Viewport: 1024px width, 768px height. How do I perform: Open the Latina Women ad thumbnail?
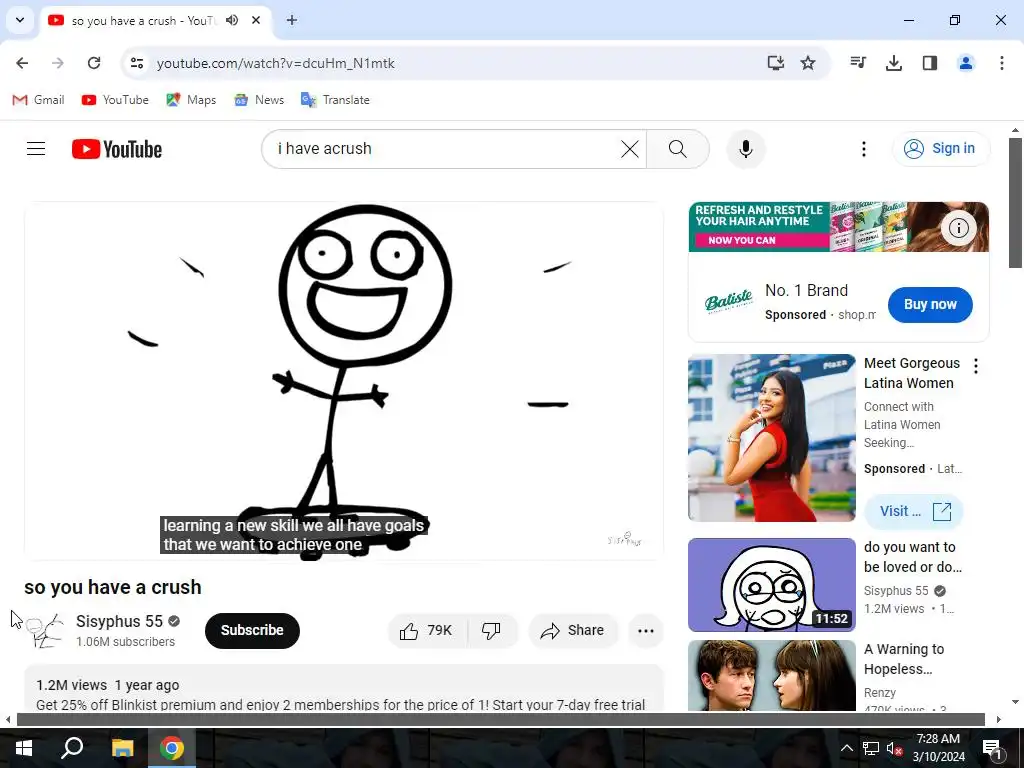point(771,438)
